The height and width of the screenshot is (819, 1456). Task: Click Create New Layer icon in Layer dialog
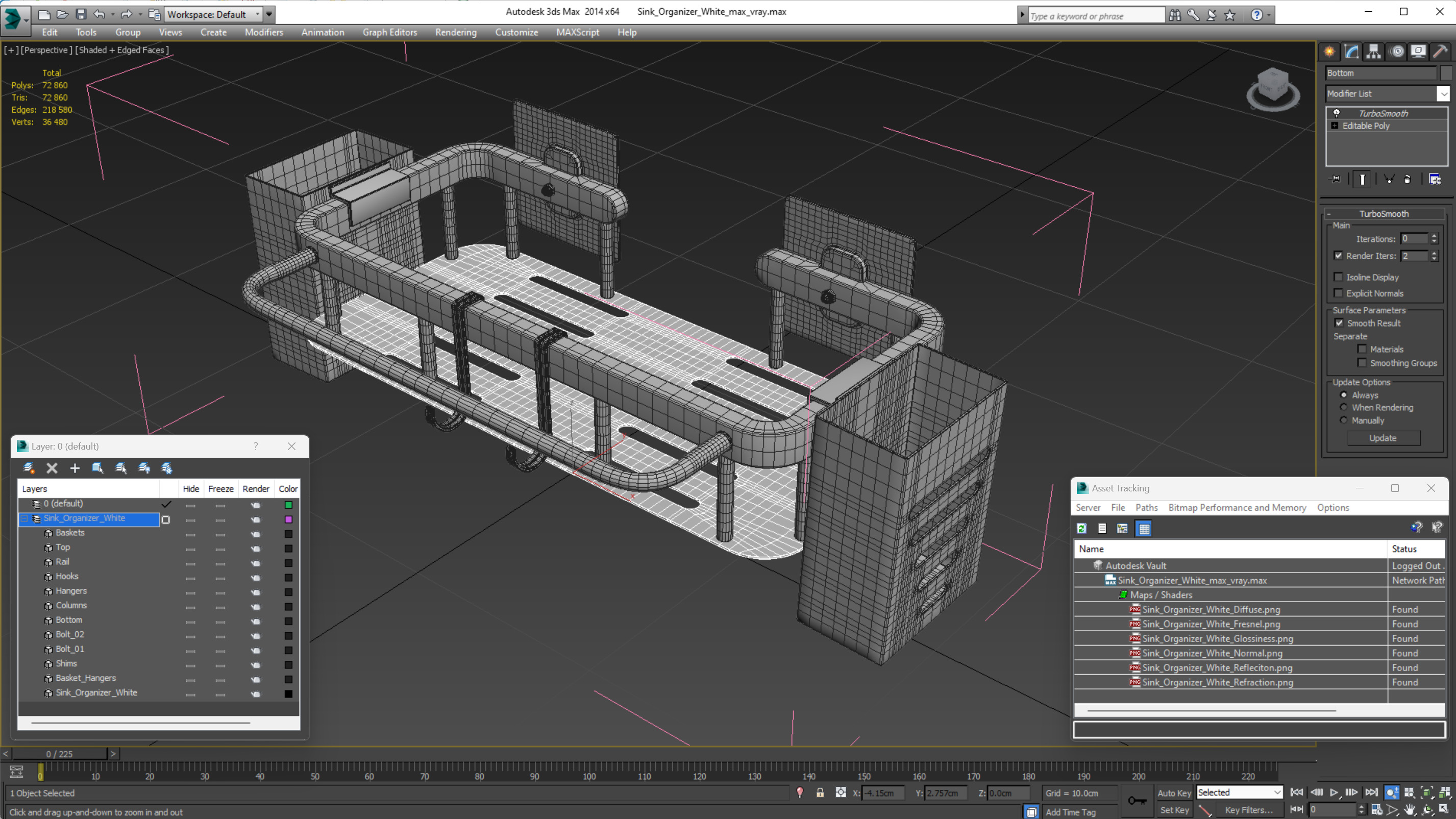pyautogui.click(x=29, y=468)
